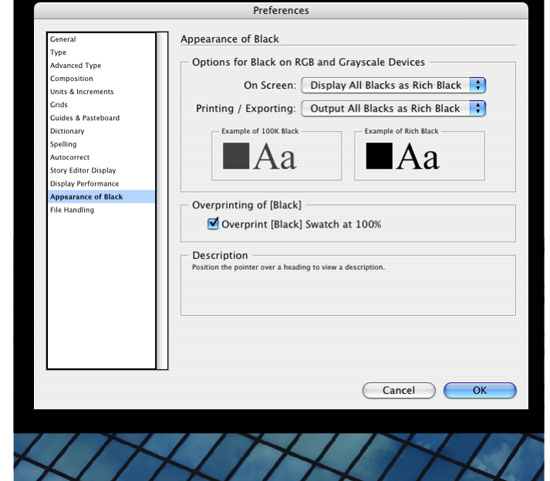
Task: Click the On Screen dropdown arrow stepper
Action: 478,85
